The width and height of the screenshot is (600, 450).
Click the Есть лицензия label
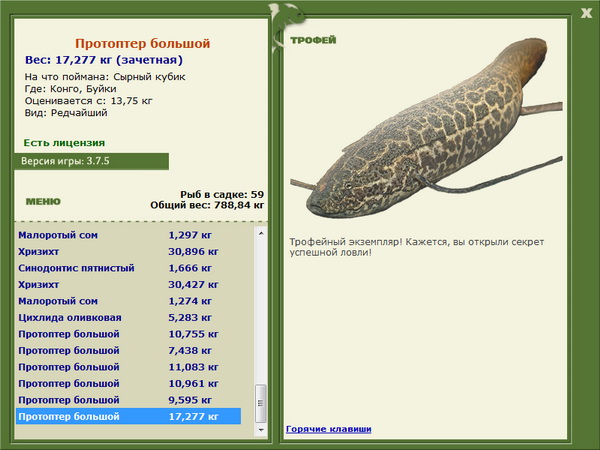(64, 143)
